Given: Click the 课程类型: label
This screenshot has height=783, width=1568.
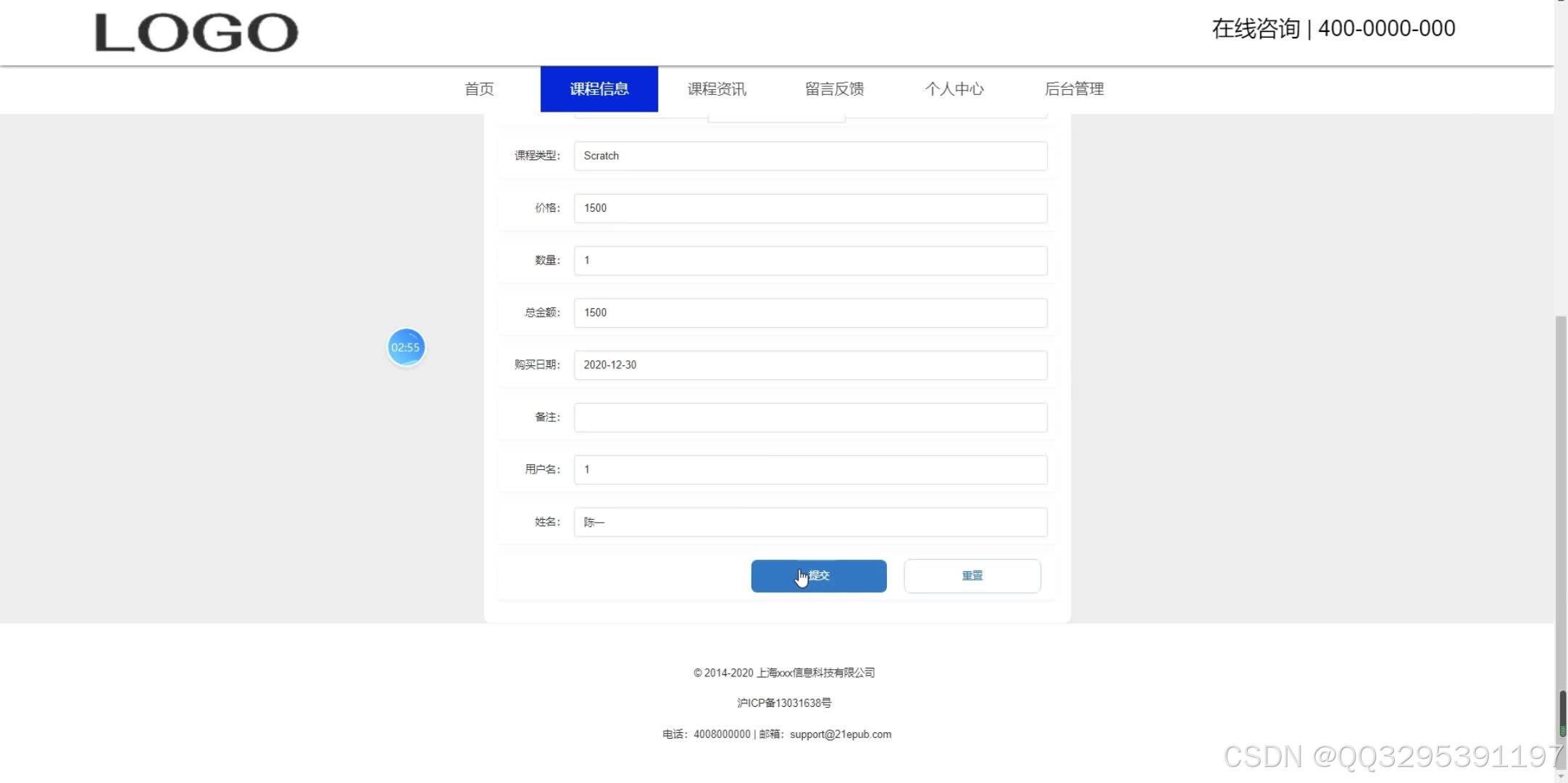Looking at the screenshot, I should (x=538, y=156).
